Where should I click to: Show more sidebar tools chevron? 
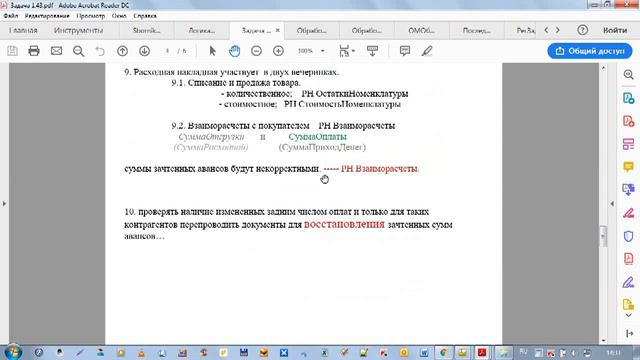(629, 316)
